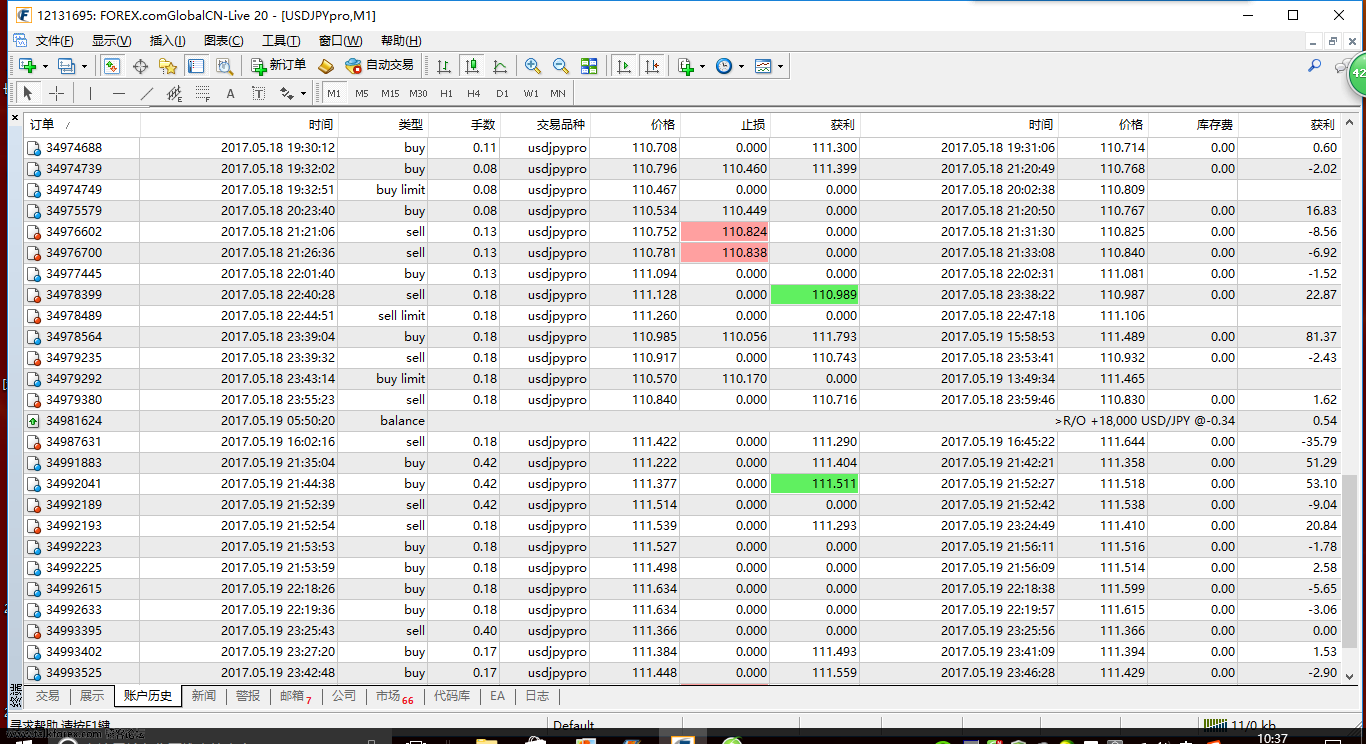Select order row 34981624 balance
1366x744 pixels.
(x=682, y=421)
